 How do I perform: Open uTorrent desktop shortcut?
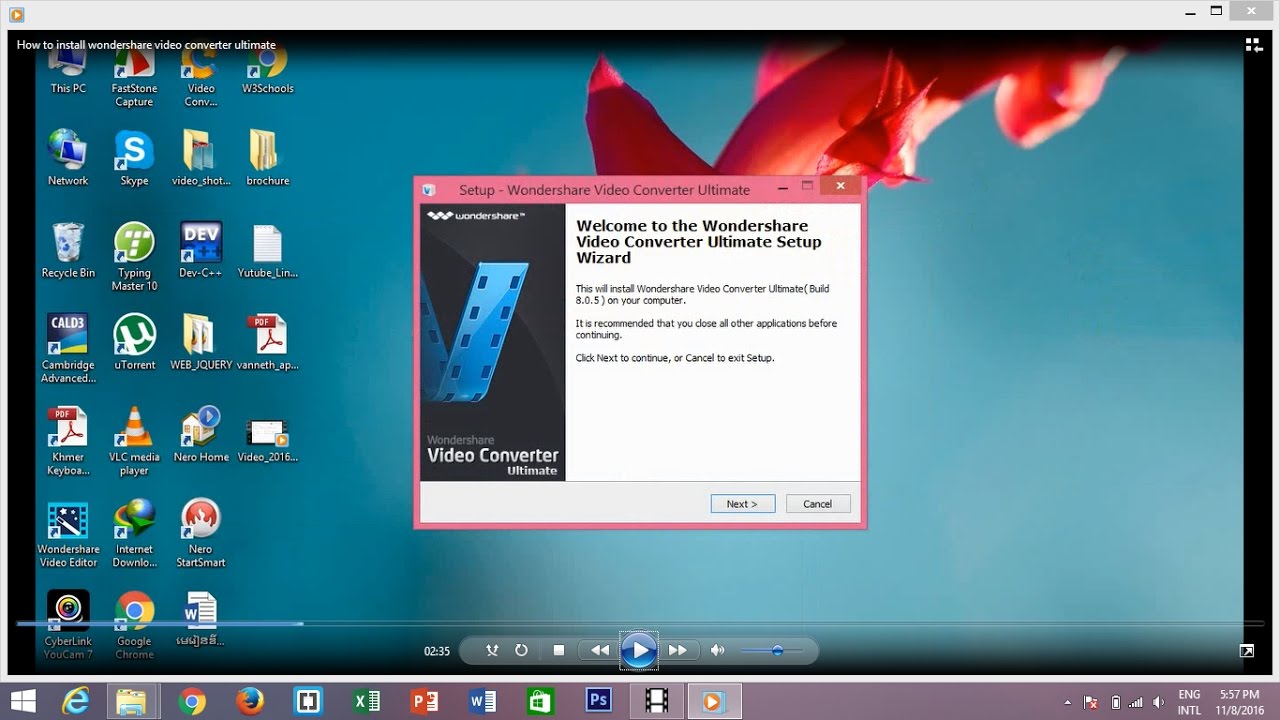[x=134, y=342]
